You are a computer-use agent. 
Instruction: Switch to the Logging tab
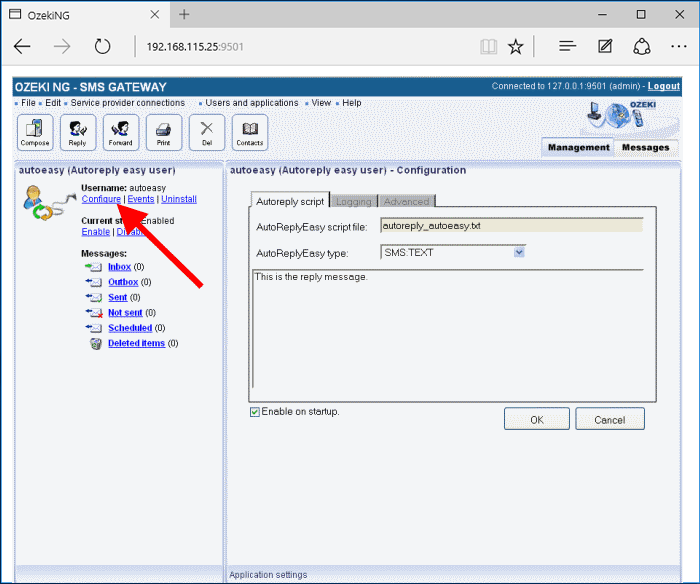(x=354, y=201)
